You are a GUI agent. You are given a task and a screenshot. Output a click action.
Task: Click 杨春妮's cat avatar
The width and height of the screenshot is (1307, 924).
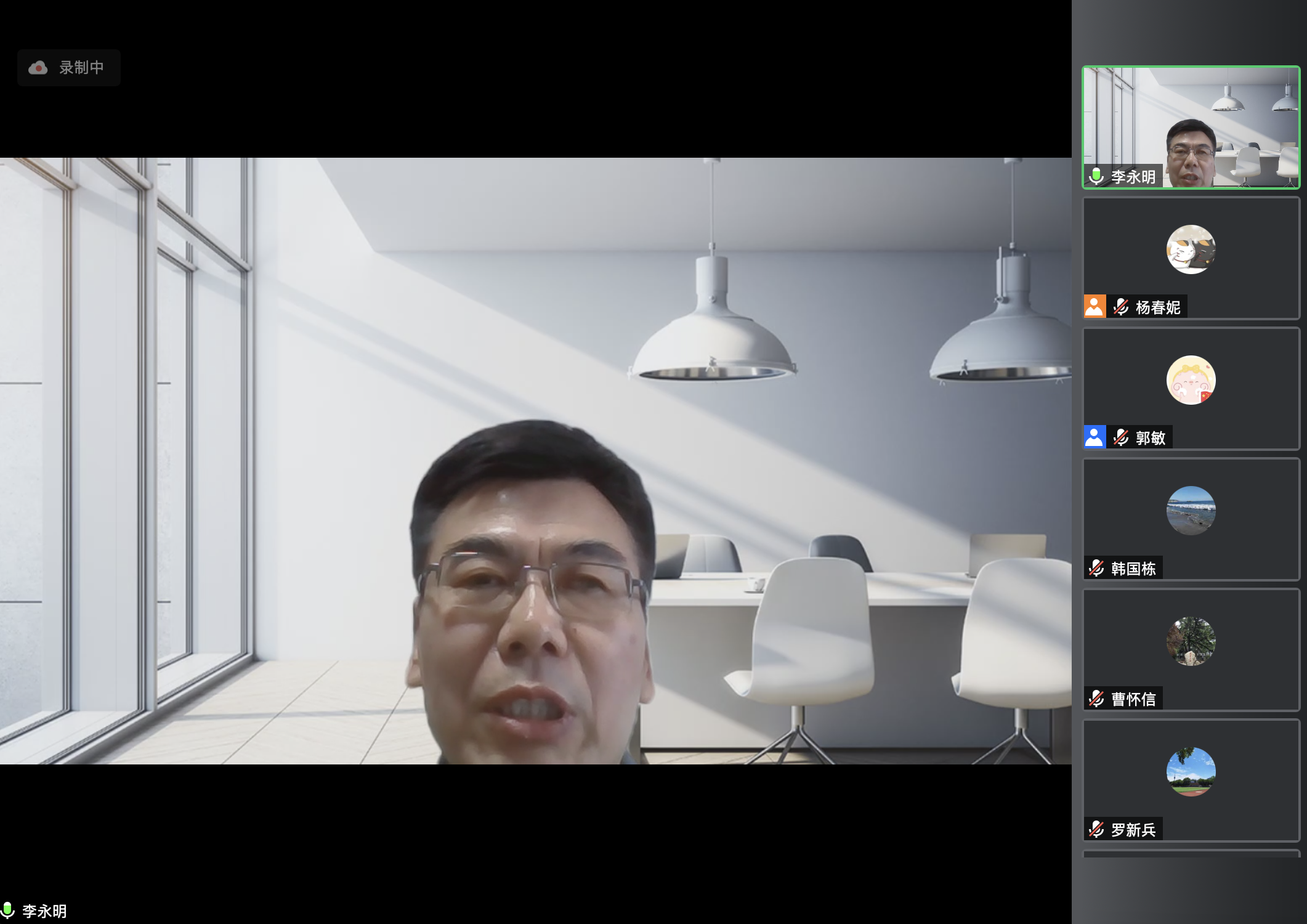pyautogui.click(x=1191, y=249)
